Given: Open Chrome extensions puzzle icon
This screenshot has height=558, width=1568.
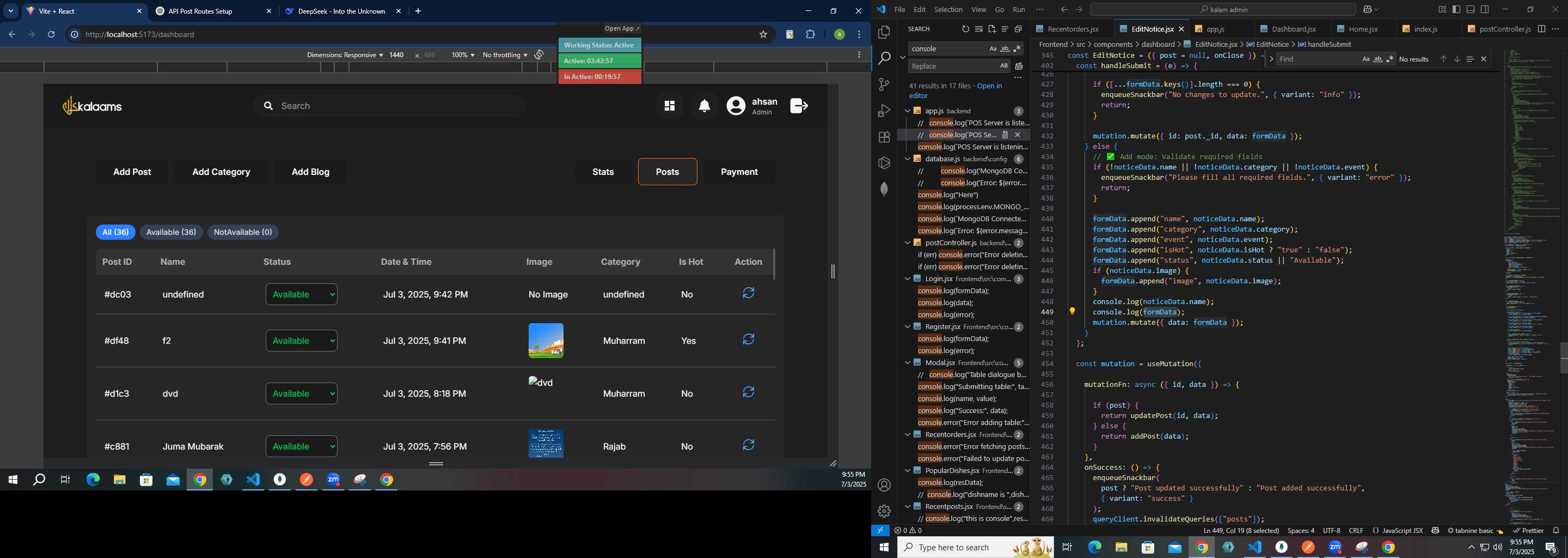Looking at the screenshot, I should click(810, 35).
